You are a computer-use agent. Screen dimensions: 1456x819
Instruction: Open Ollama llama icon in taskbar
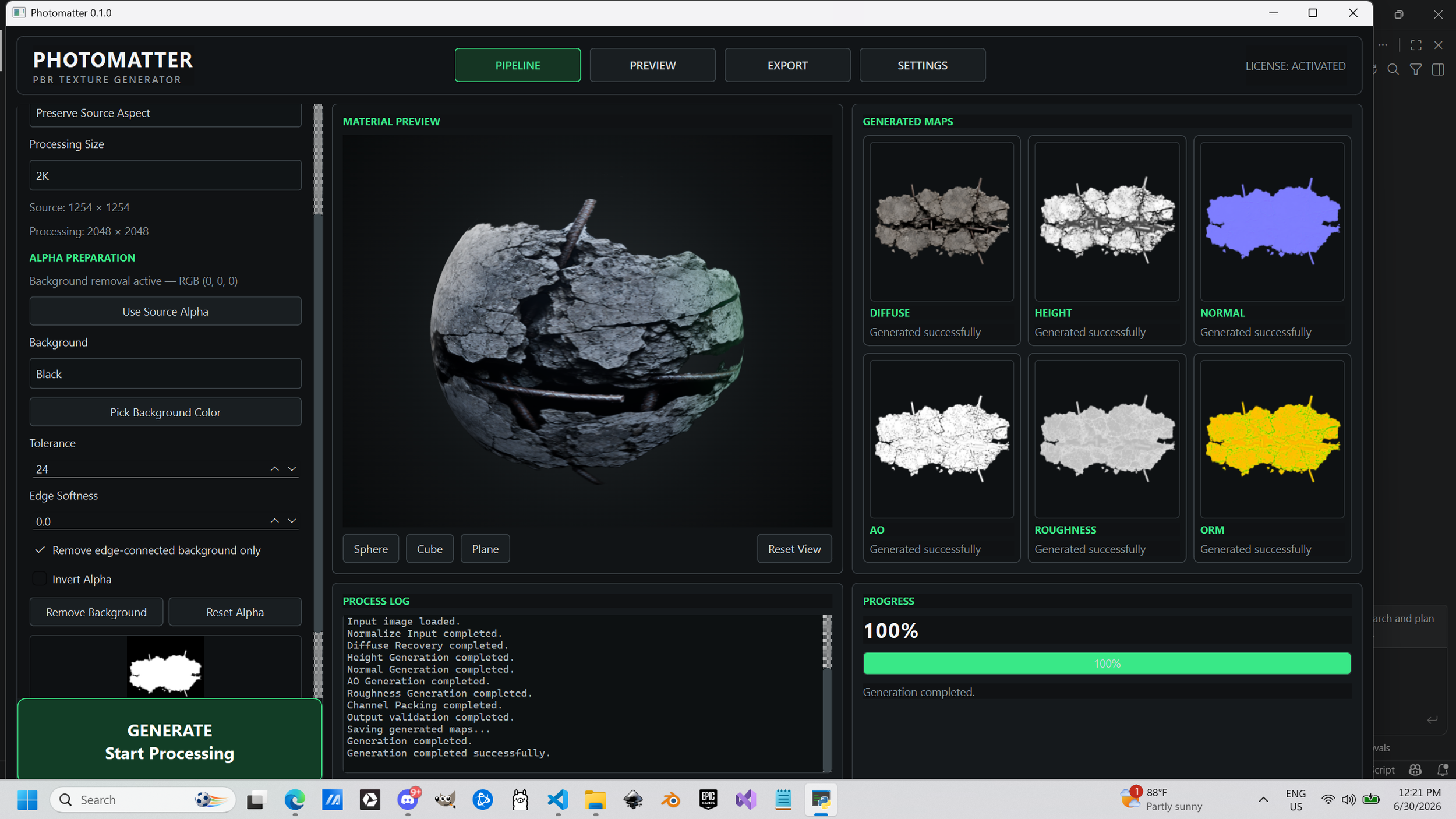click(x=520, y=800)
